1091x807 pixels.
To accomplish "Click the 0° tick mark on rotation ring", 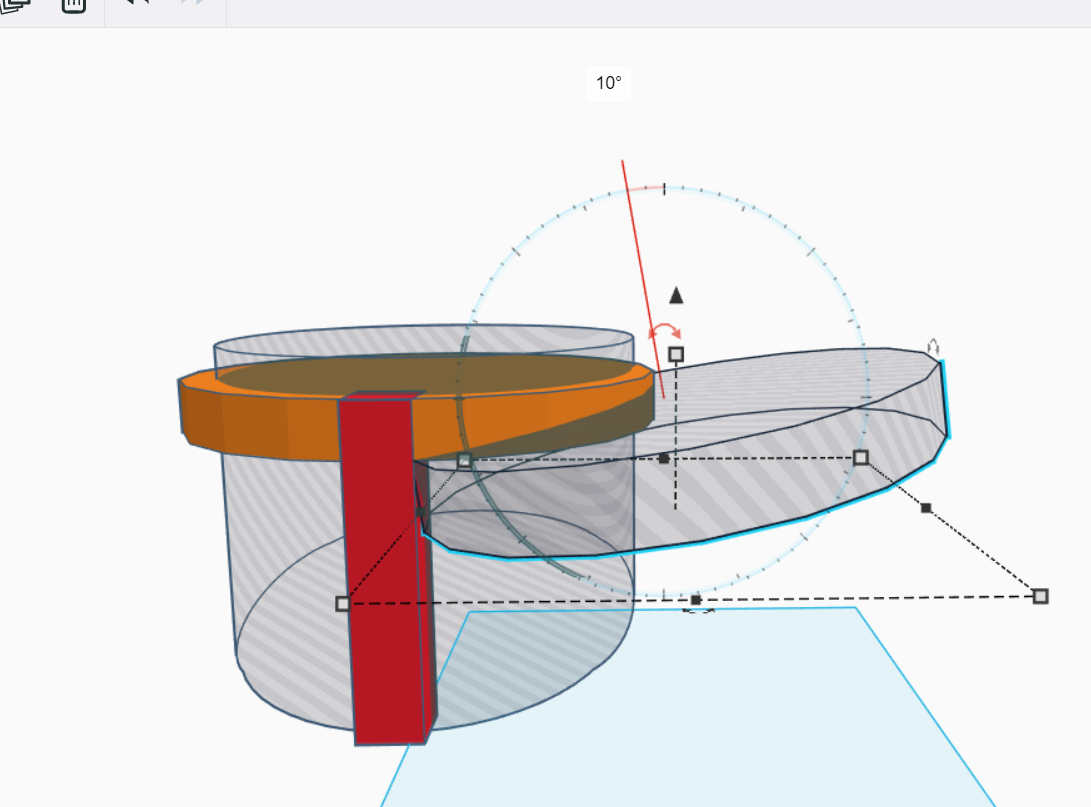I will 663,187.
